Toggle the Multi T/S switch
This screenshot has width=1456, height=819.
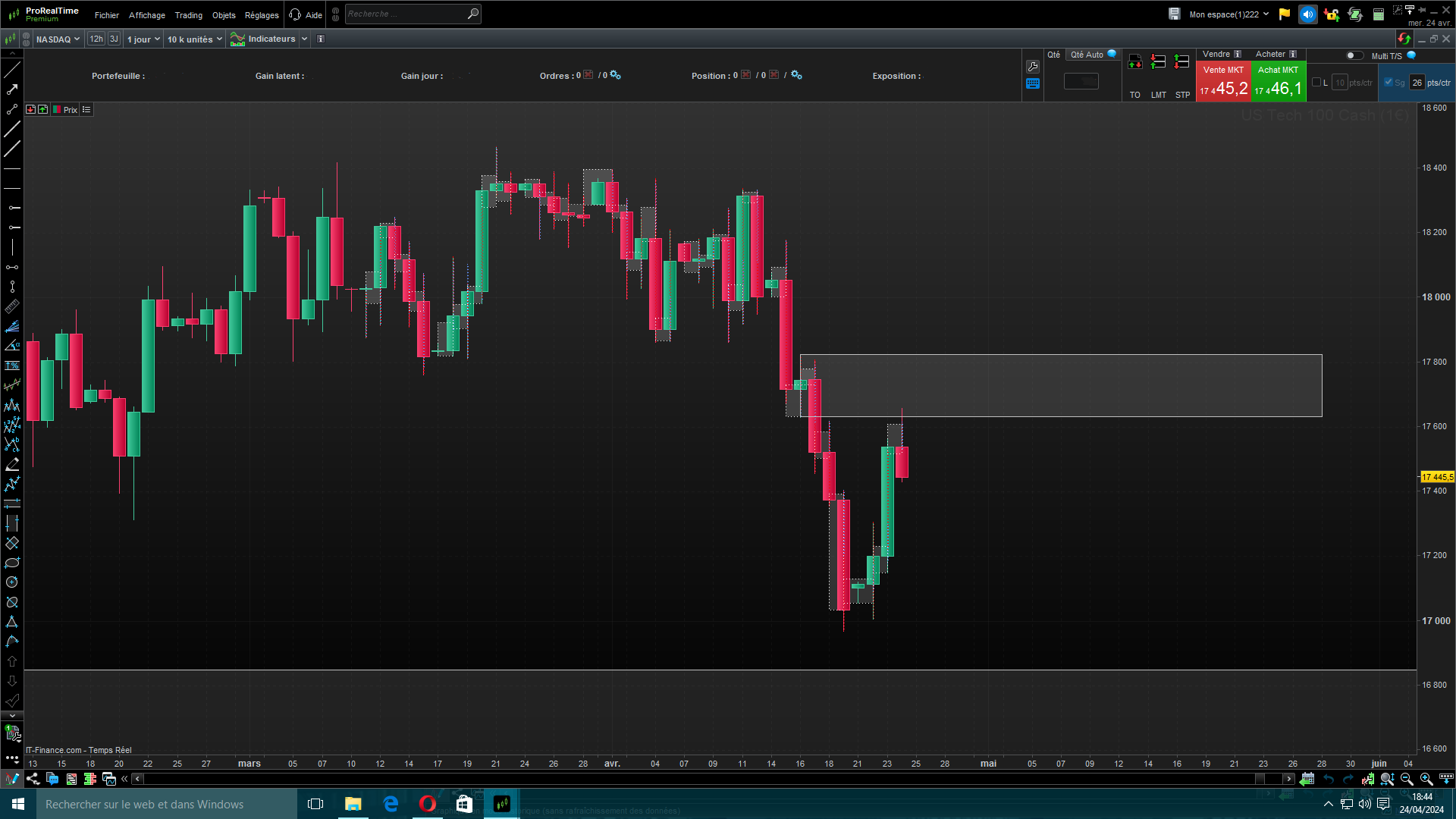click(x=1354, y=55)
